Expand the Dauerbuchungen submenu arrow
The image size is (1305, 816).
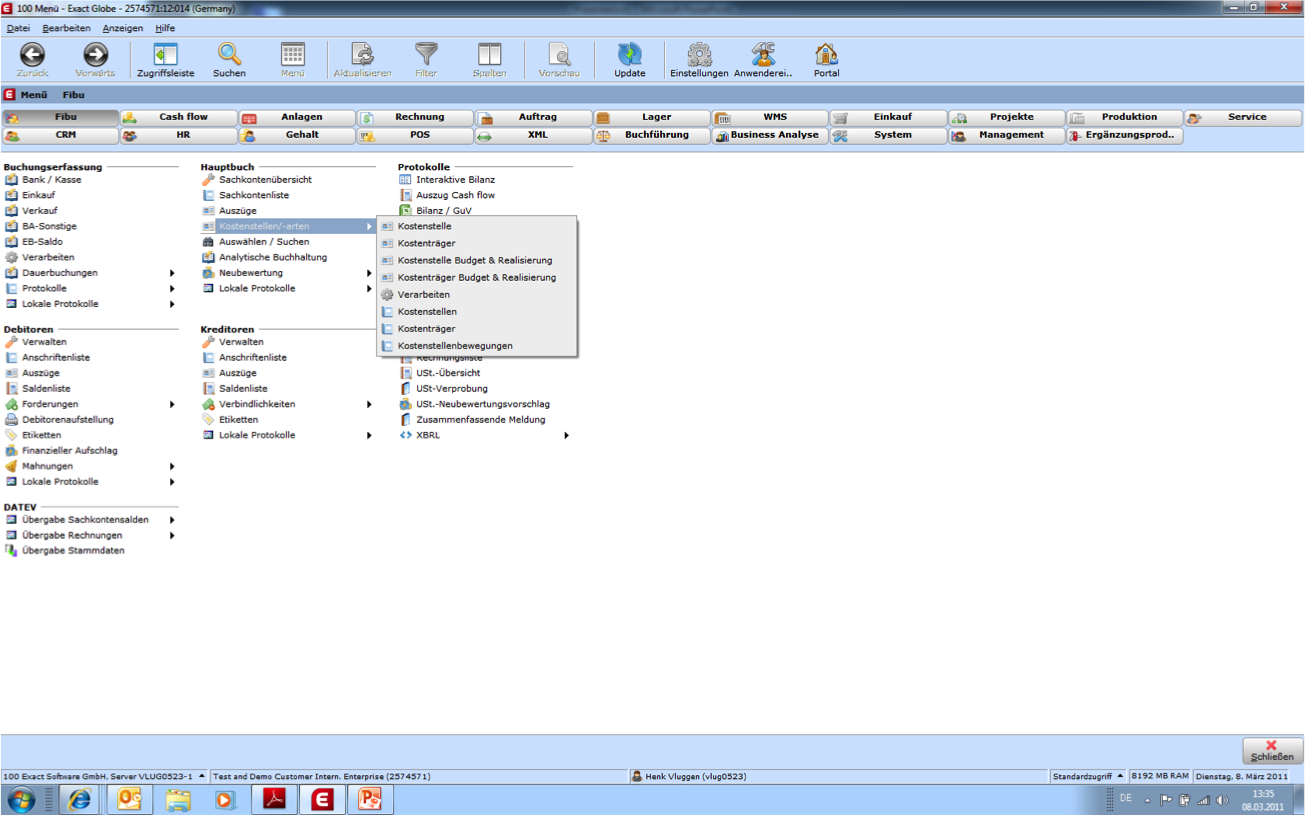(x=172, y=273)
